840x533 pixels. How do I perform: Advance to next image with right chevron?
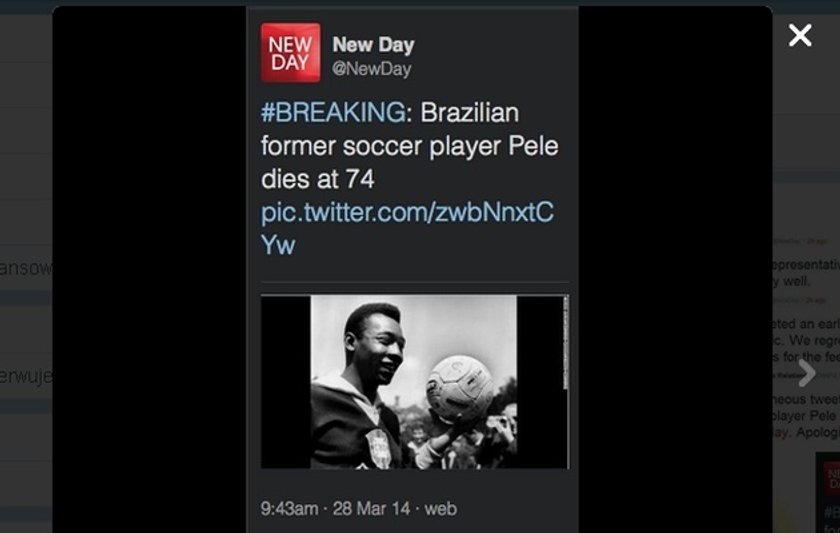click(807, 373)
